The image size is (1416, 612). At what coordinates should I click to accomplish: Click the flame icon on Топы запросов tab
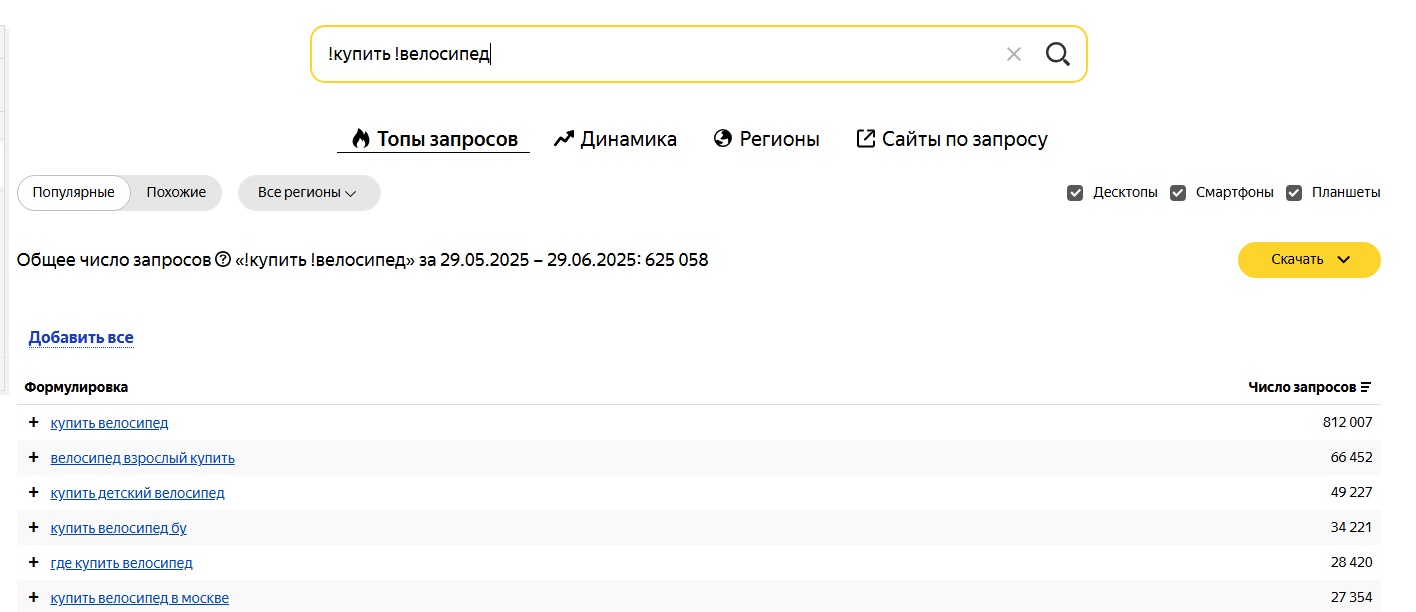tap(360, 137)
